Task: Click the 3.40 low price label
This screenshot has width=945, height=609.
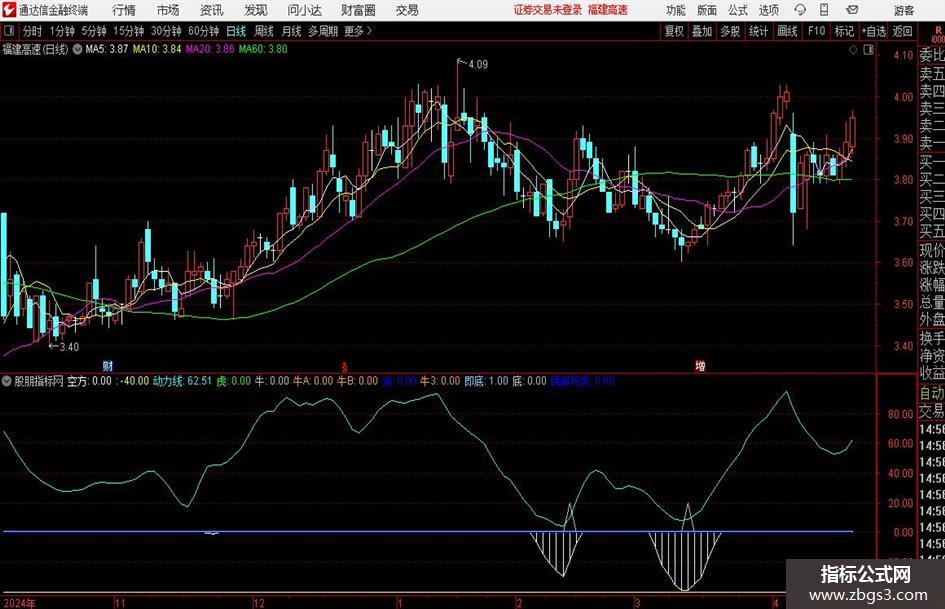Action: (x=69, y=347)
